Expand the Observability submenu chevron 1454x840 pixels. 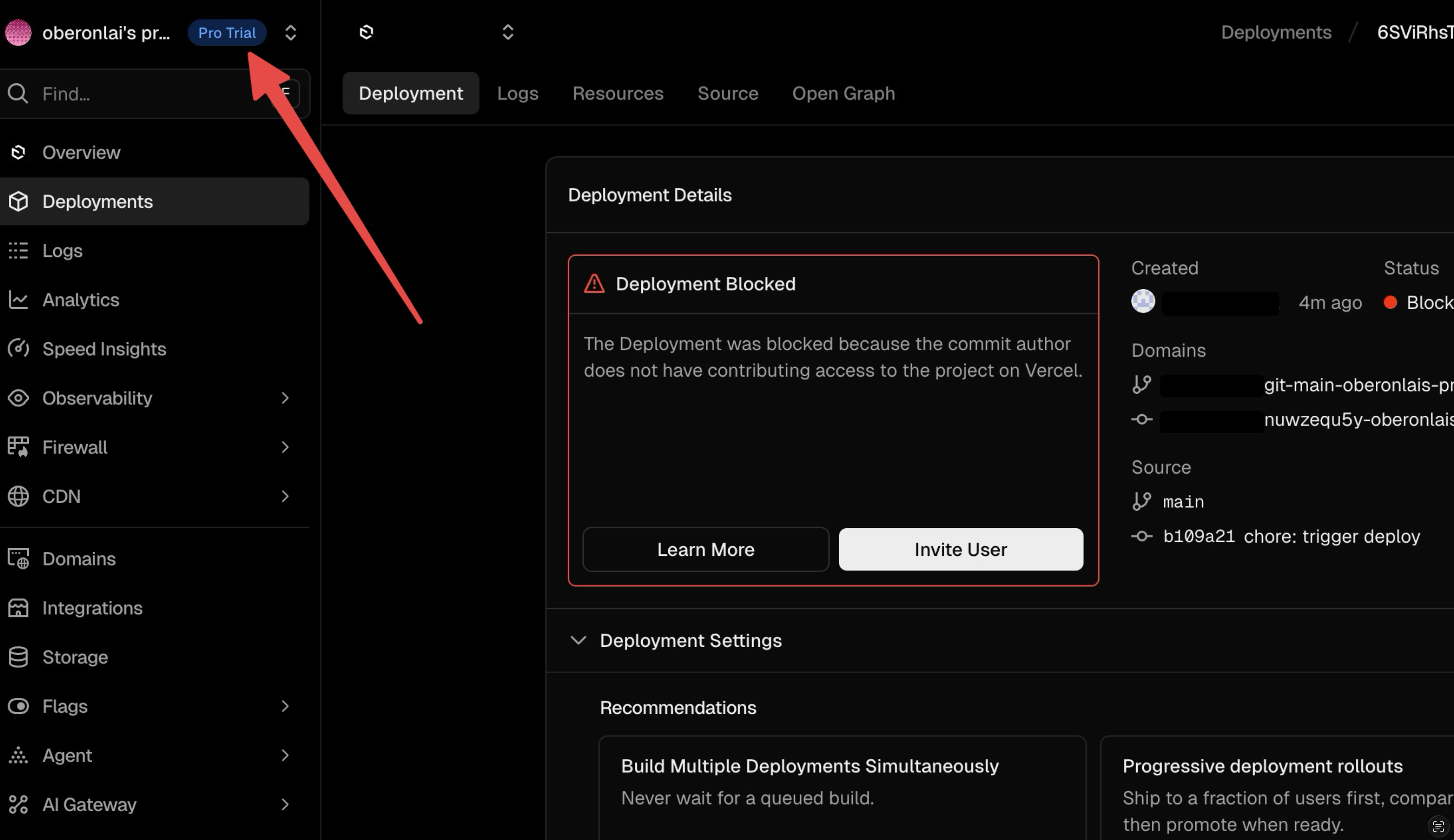pyautogui.click(x=284, y=398)
